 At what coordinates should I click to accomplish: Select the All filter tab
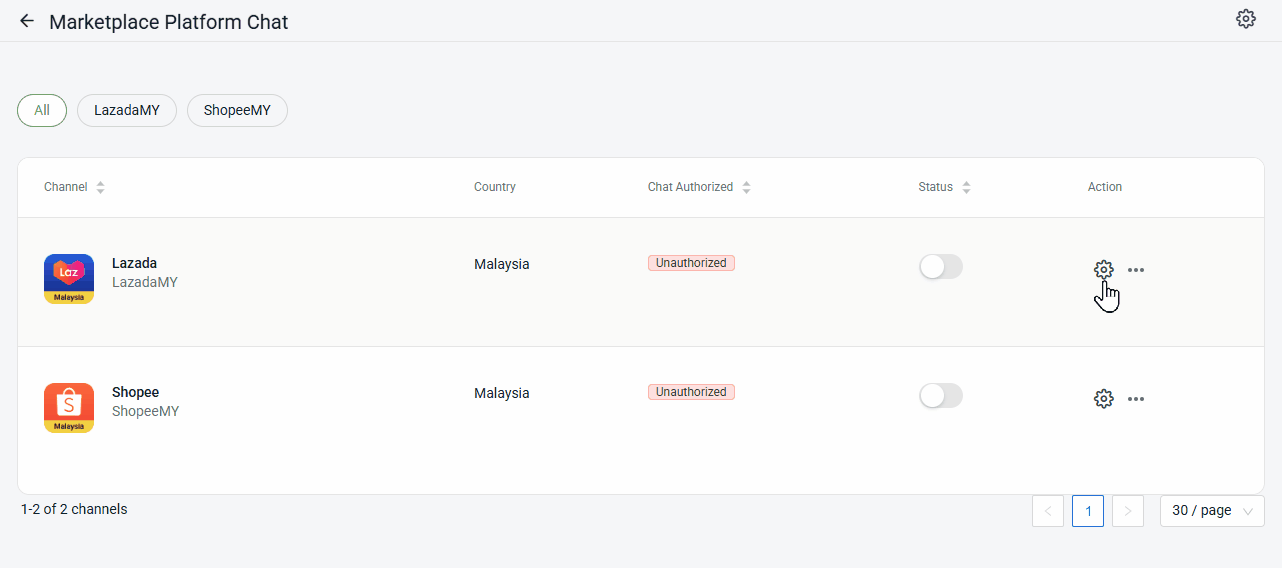coord(42,111)
